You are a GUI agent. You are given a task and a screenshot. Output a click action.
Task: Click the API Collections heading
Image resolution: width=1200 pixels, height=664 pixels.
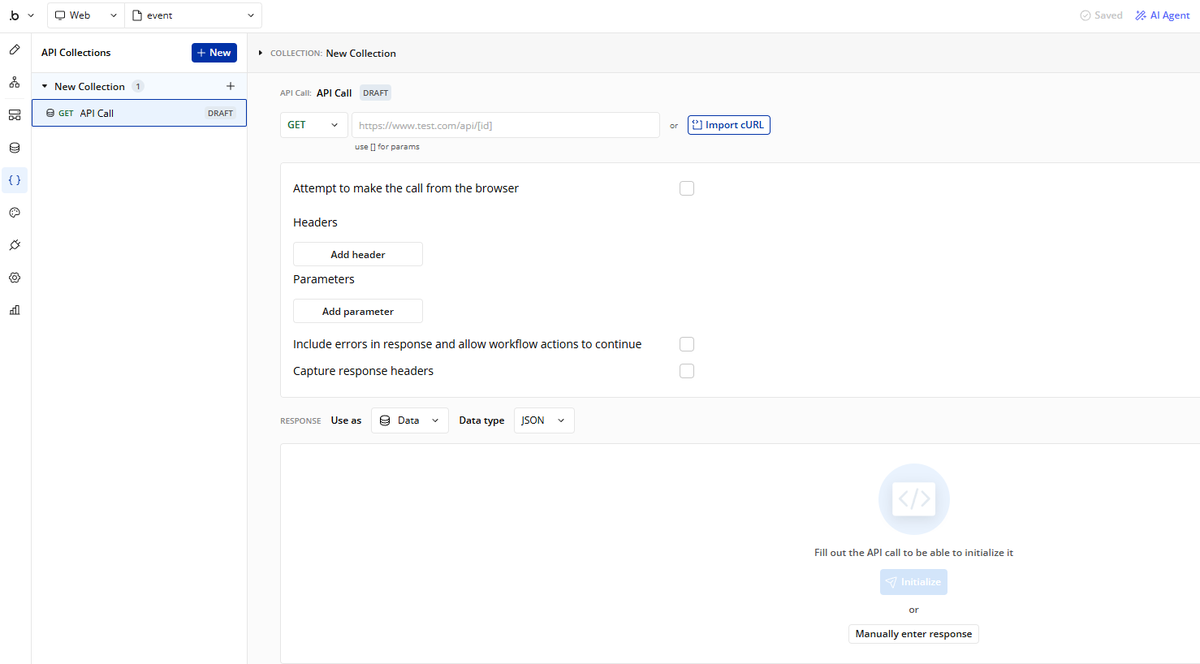(x=76, y=53)
